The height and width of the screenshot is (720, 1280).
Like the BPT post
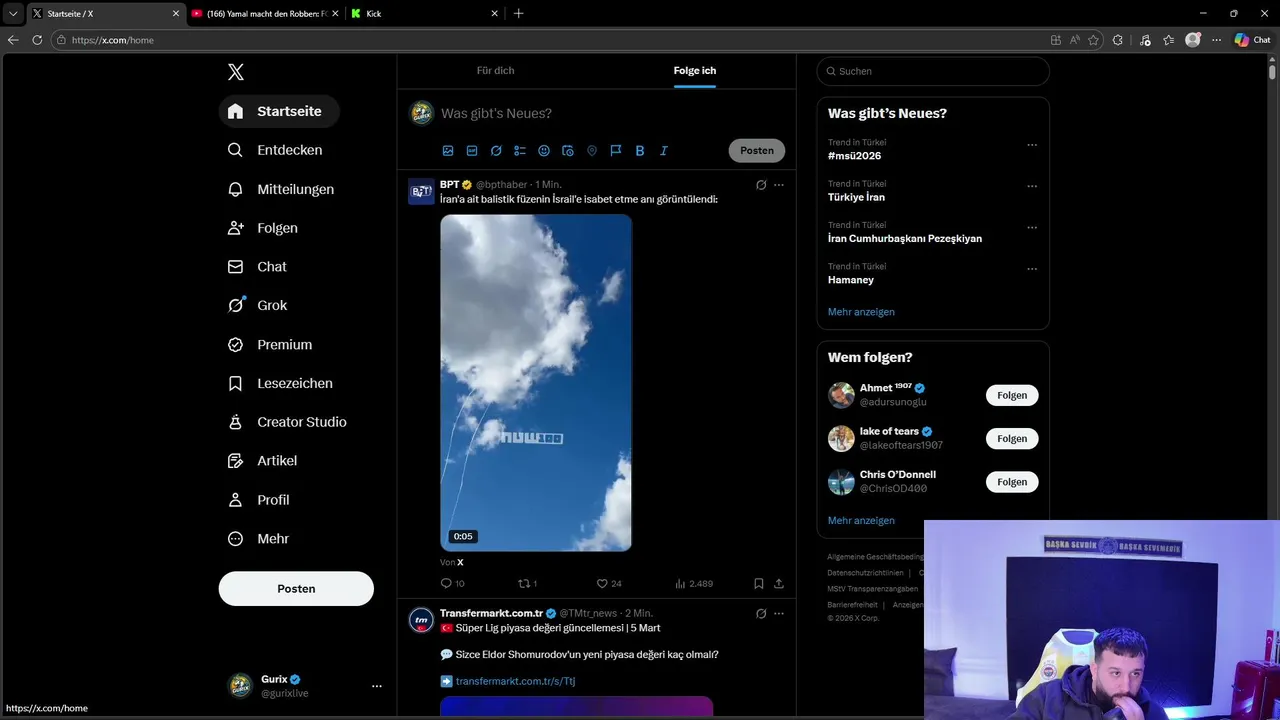tap(602, 583)
